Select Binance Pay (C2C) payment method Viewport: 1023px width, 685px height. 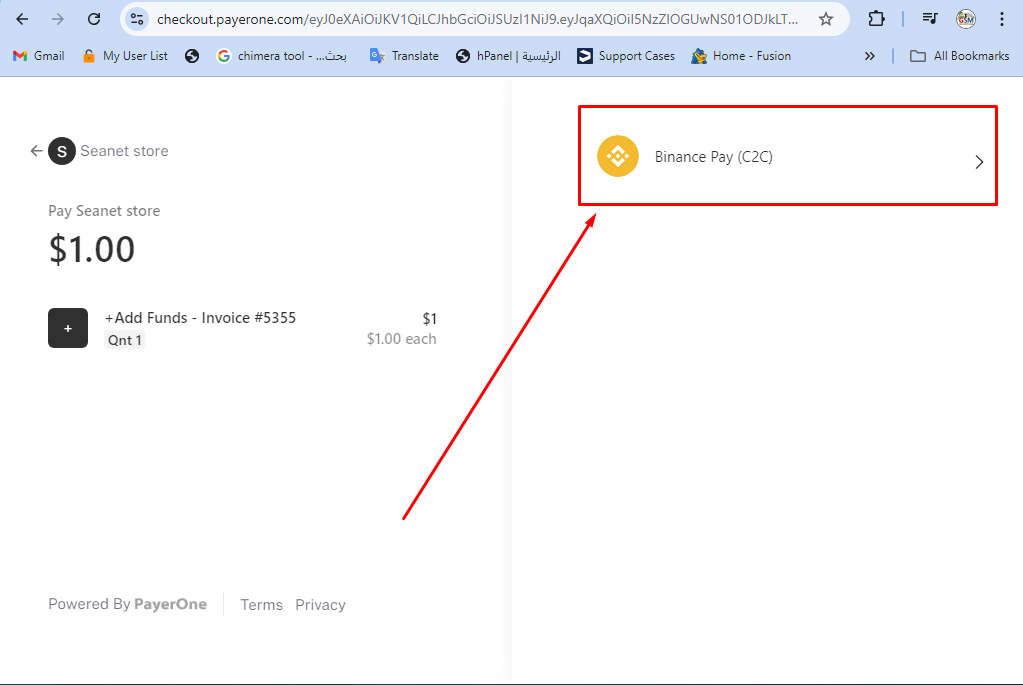tap(788, 156)
